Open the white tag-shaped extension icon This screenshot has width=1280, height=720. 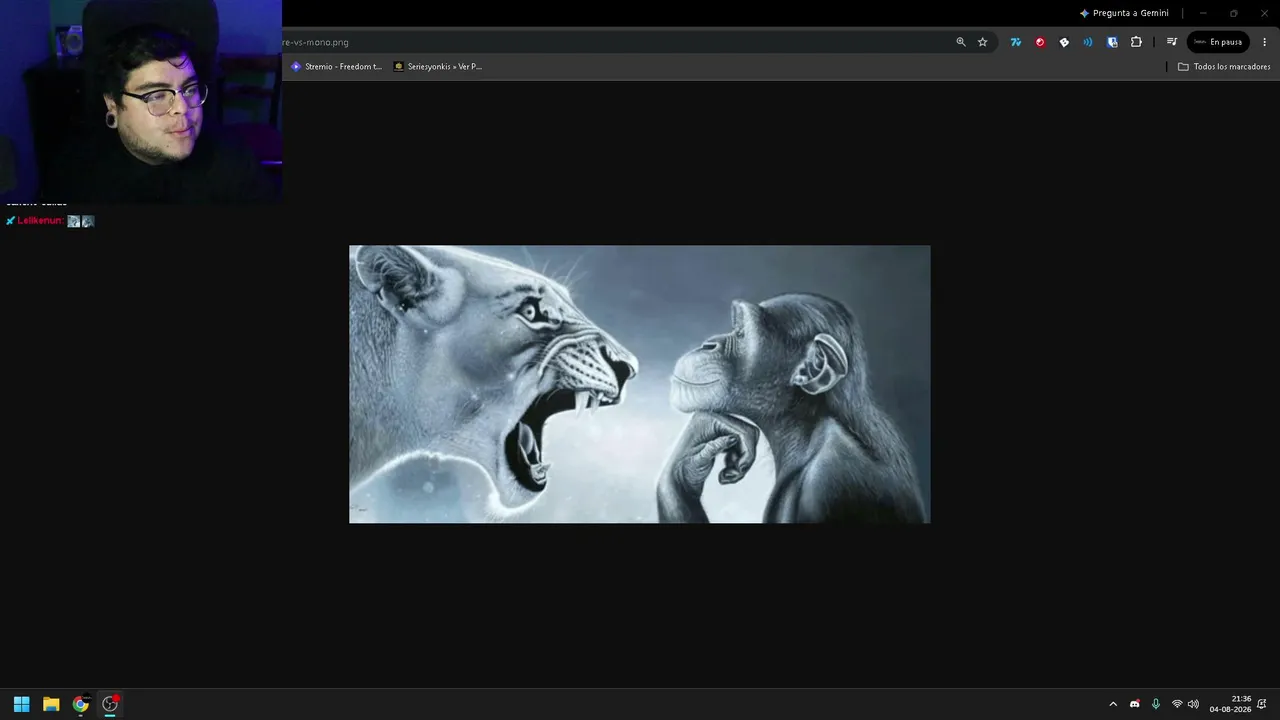(1064, 42)
